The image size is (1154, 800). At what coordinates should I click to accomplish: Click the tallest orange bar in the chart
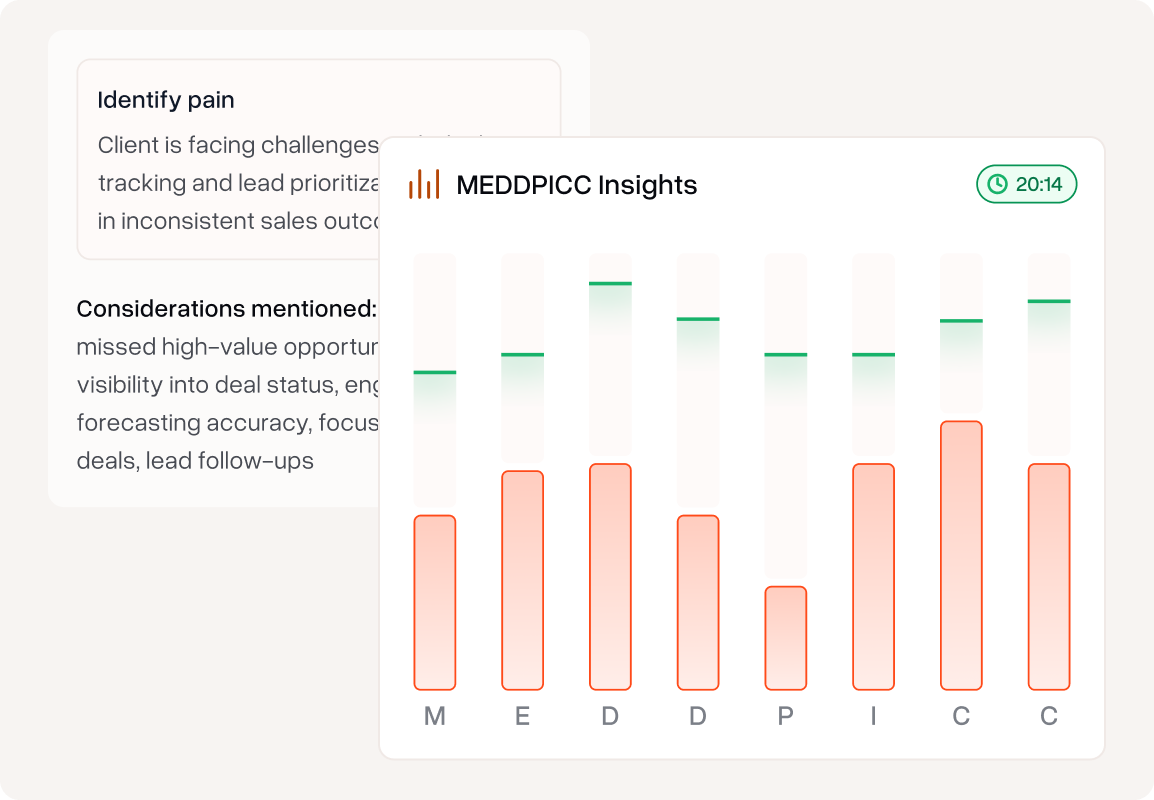coord(961,555)
